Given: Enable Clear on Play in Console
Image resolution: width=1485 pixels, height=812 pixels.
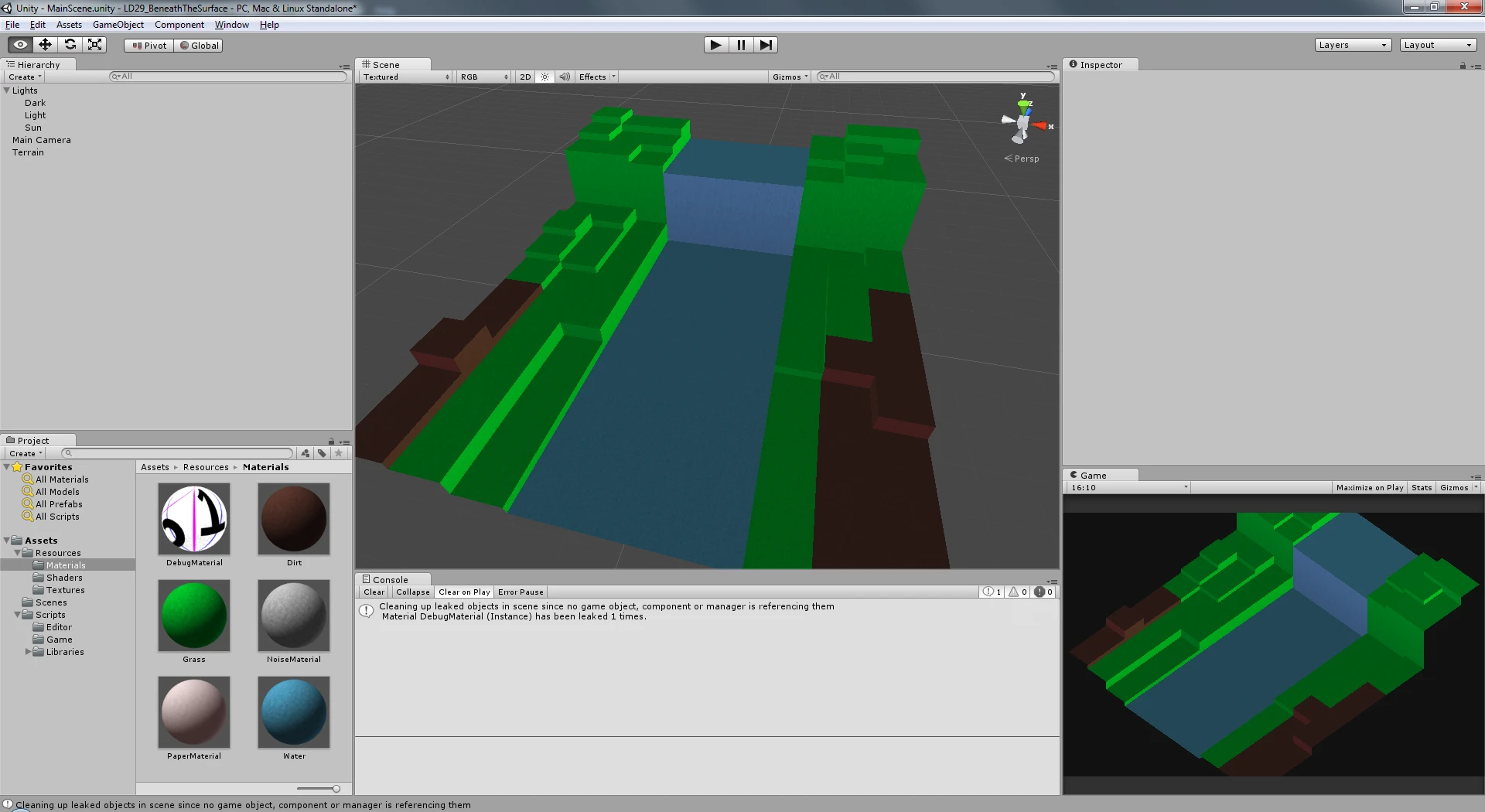Looking at the screenshot, I should click(x=464, y=592).
